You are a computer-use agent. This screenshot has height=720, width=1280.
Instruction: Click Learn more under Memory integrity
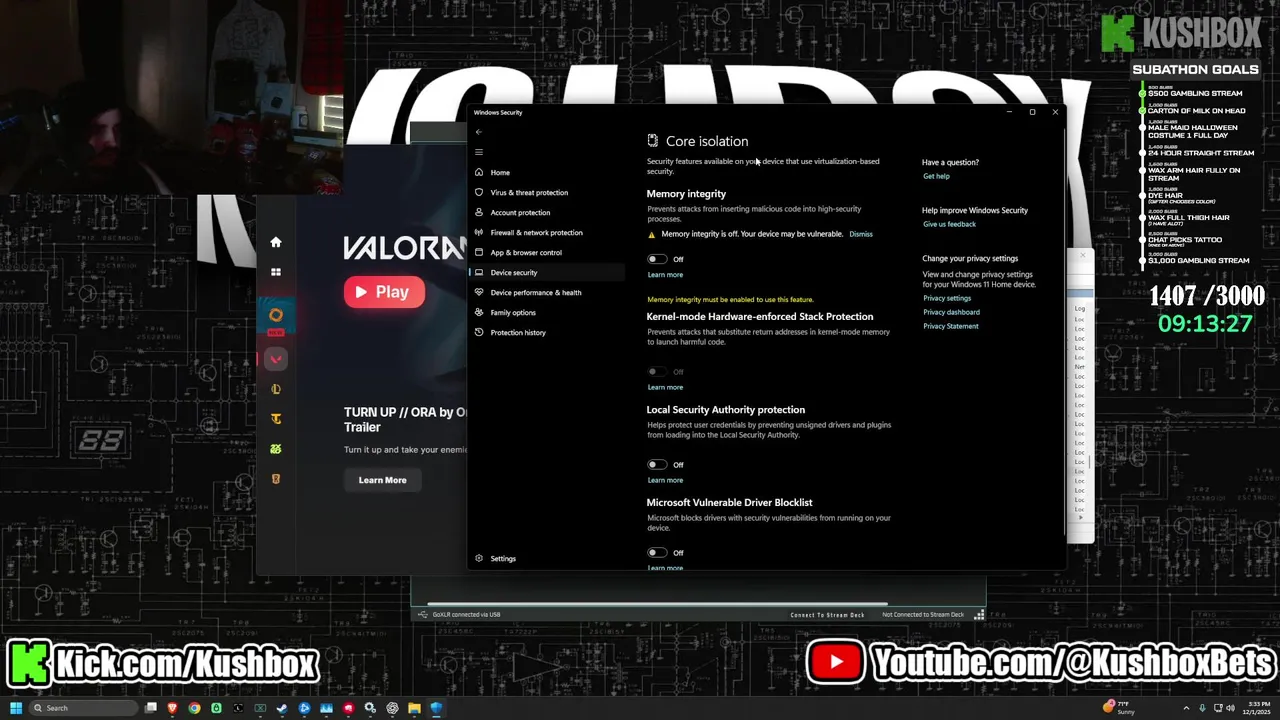click(x=665, y=274)
